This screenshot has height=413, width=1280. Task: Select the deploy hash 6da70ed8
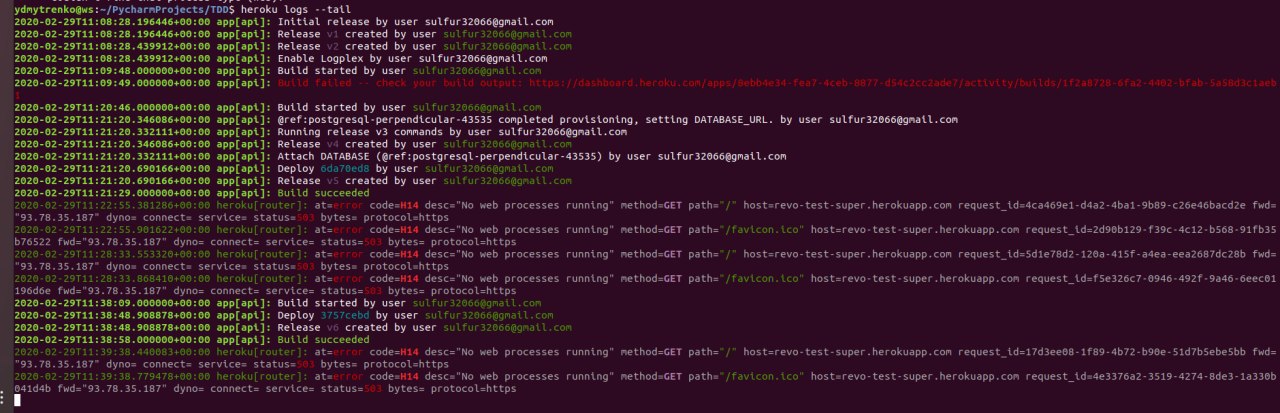343,169
